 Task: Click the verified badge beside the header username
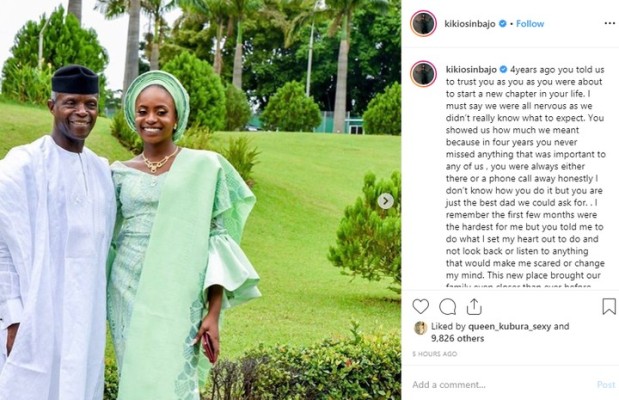point(503,24)
